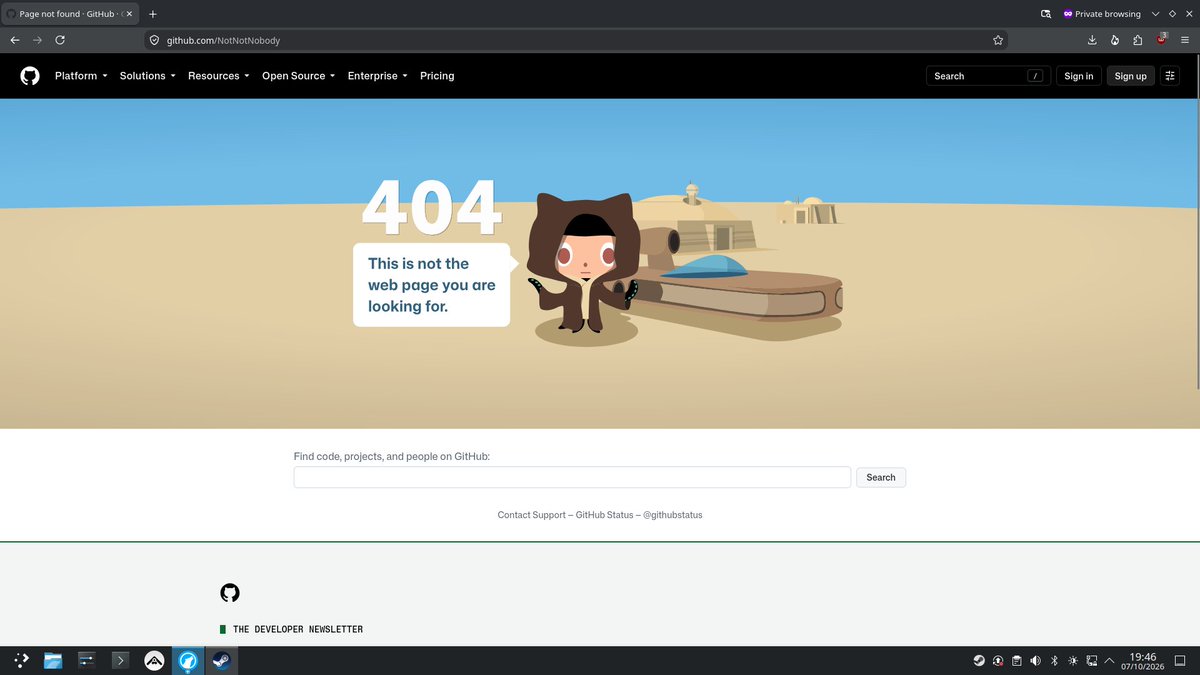Switch to the blue browser taskbar icon
The height and width of the screenshot is (675, 1200).
tap(187, 660)
